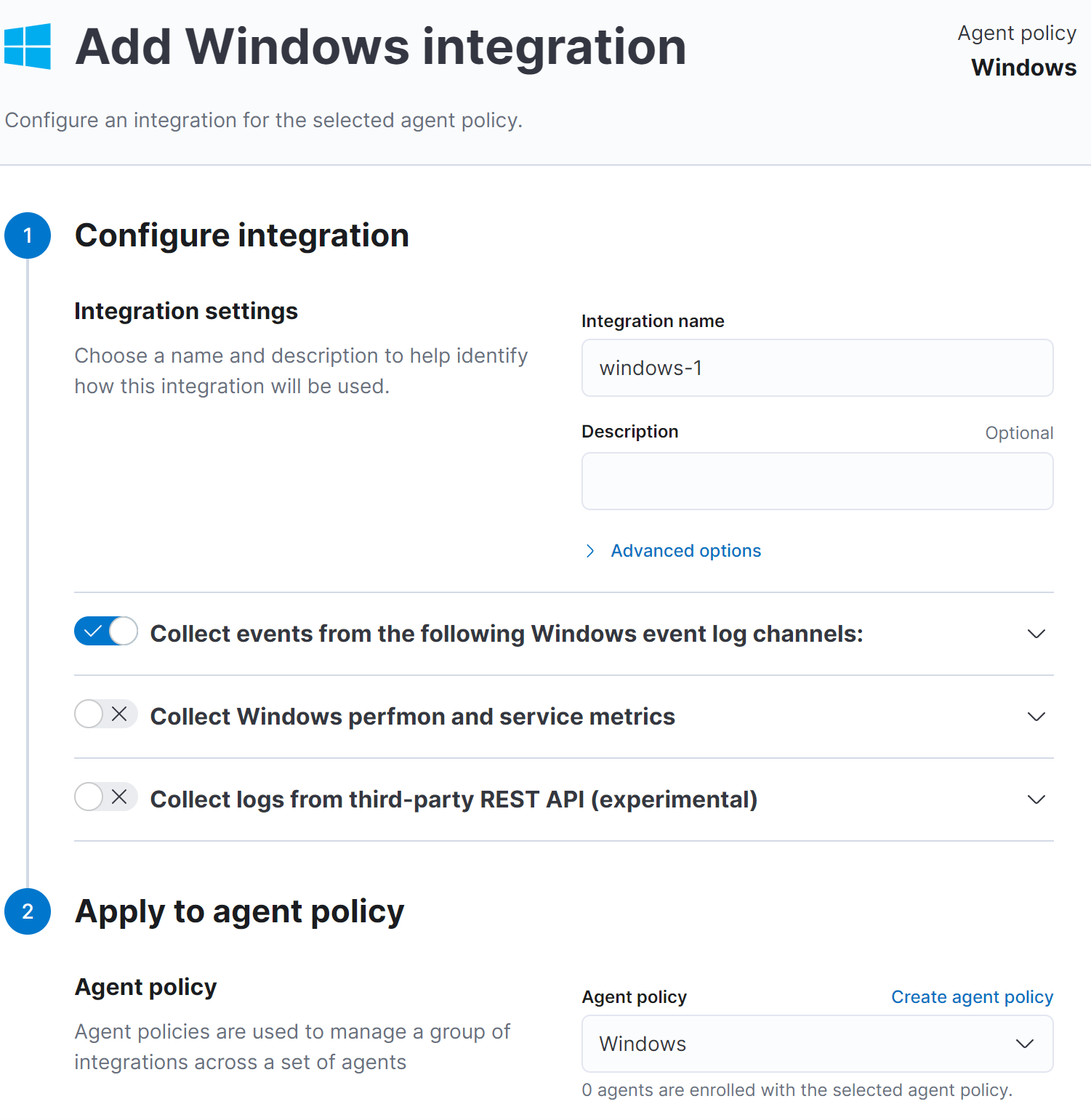Viewport: 1091px width, 1120px height.
Task: Enable third-party REST API logs toggle
Action: pos(106,797)
